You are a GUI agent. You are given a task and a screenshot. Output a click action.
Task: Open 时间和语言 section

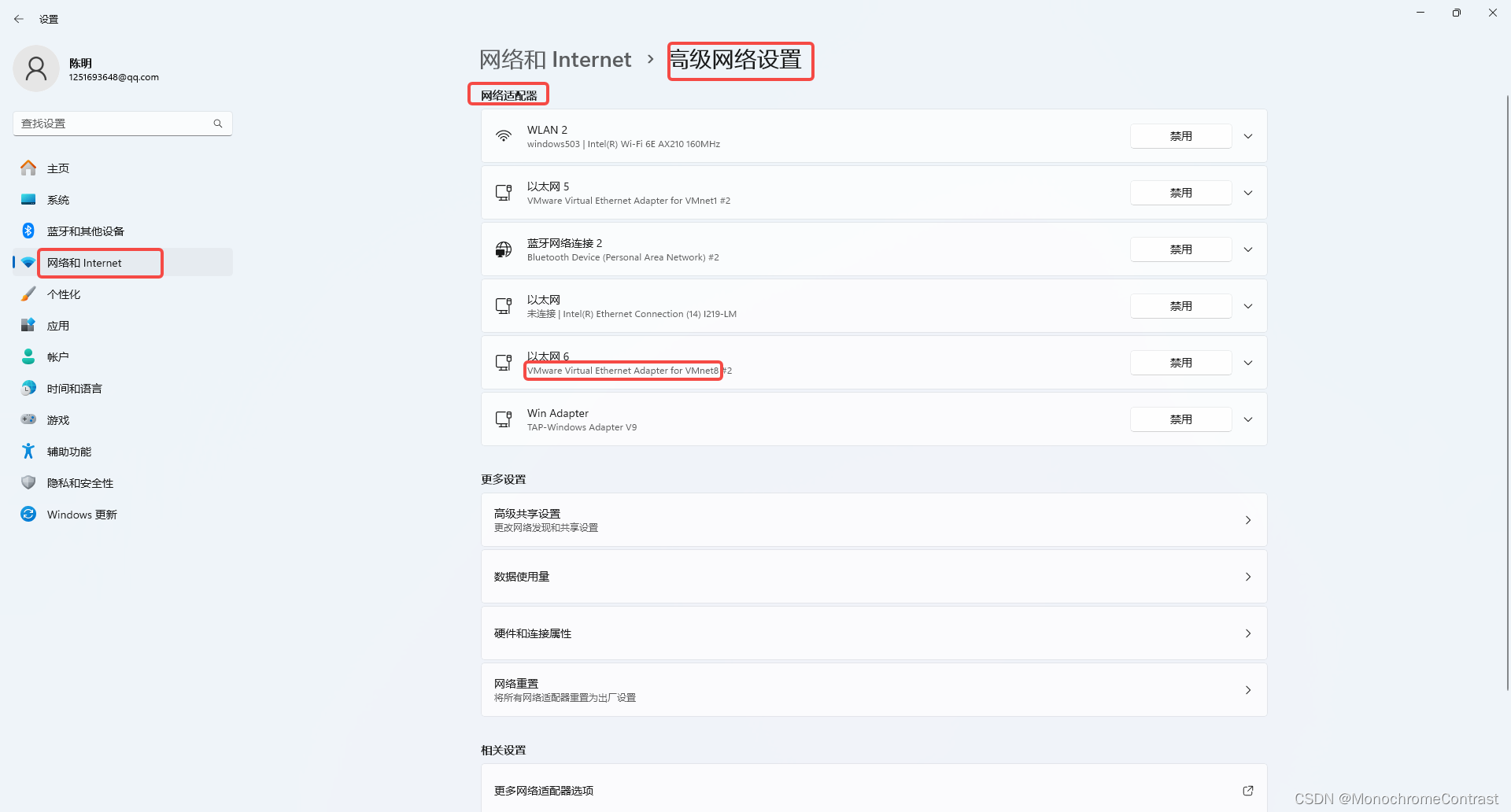tap(123, 388)
